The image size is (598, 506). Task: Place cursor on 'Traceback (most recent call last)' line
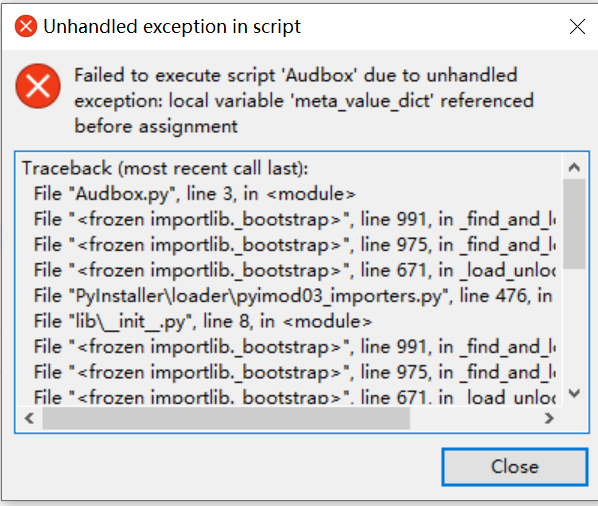(x=165, y=168)
